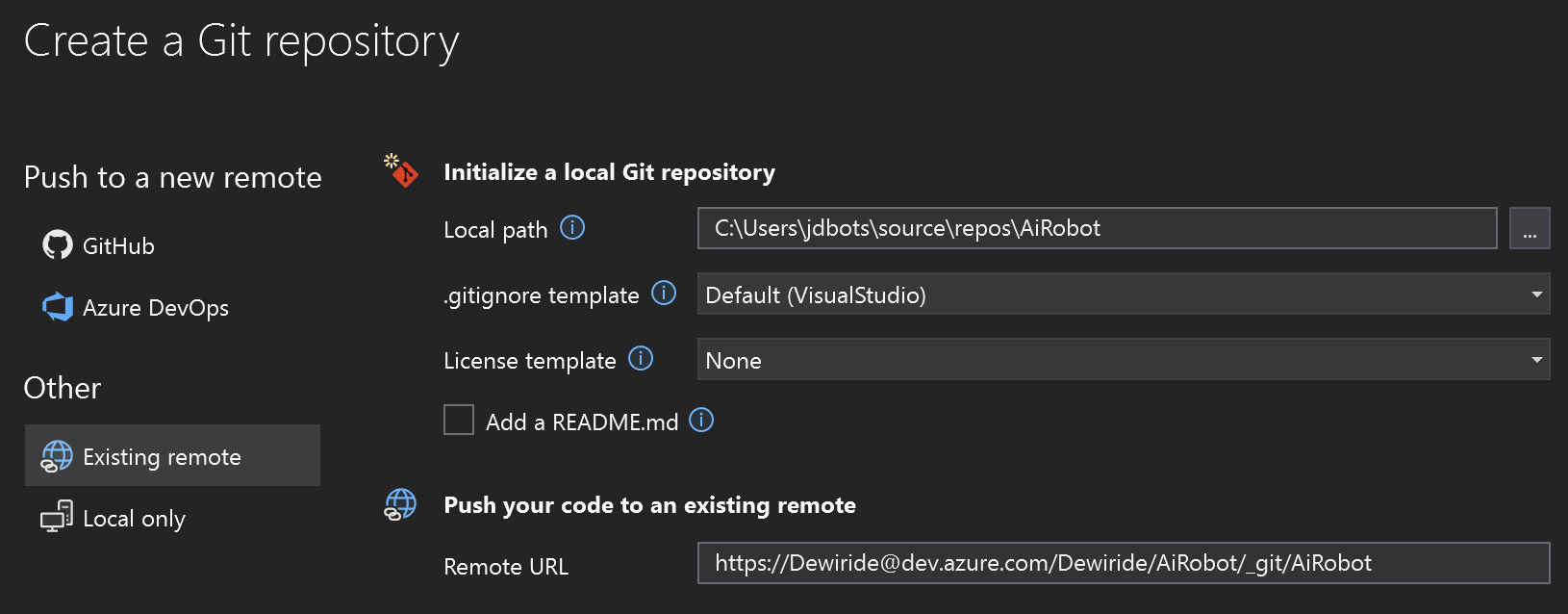Screen dimensions: 1568x614
Task: Click the GitHub octocat icon
Action: click(x=58, y=245)
